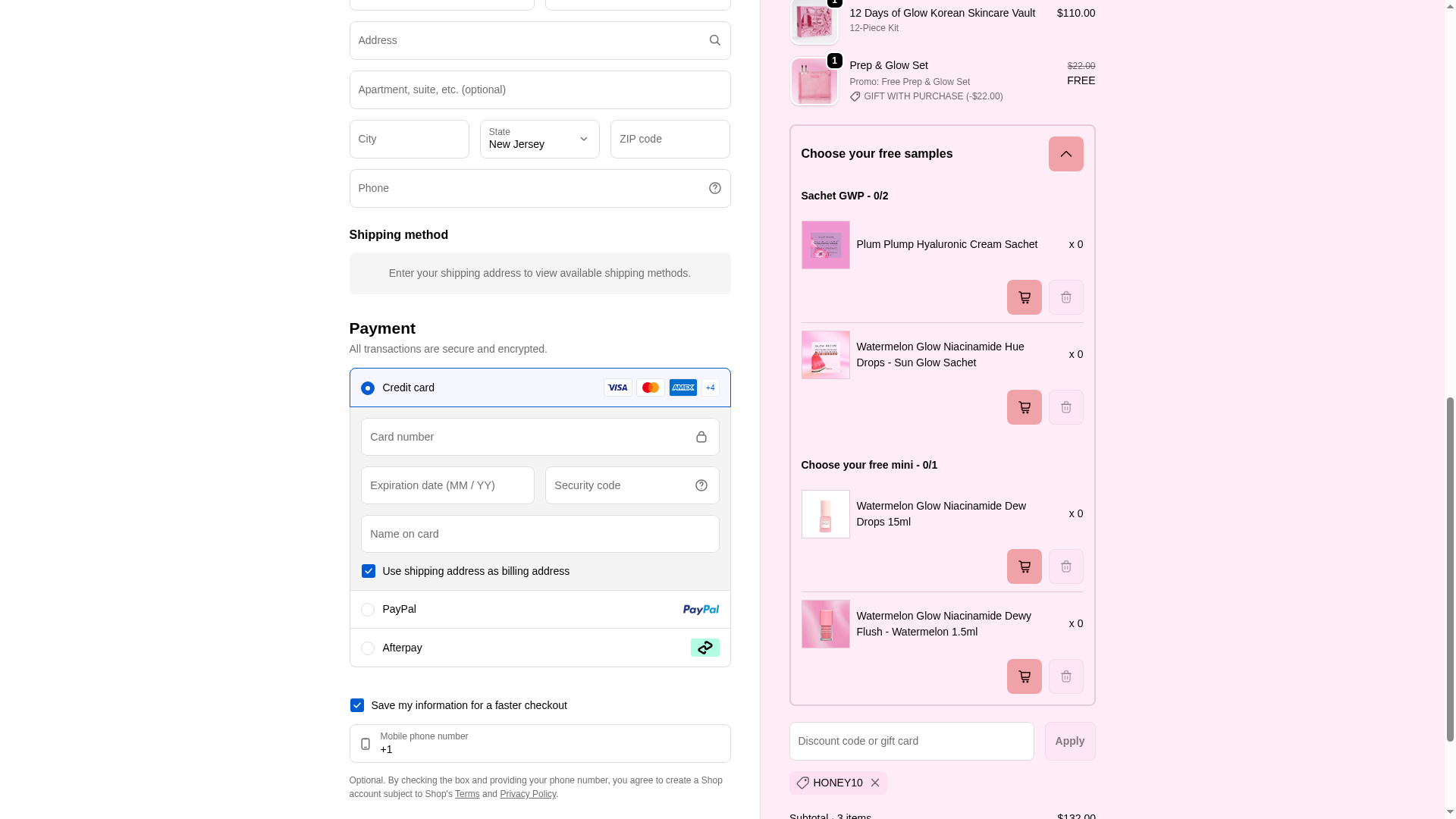Image resolution: width=1456 pixels, height=819 pixels.
Task: Remove Watermelon Glow Hue Drops Sachet via trash
Action: tap(1065, 407)
